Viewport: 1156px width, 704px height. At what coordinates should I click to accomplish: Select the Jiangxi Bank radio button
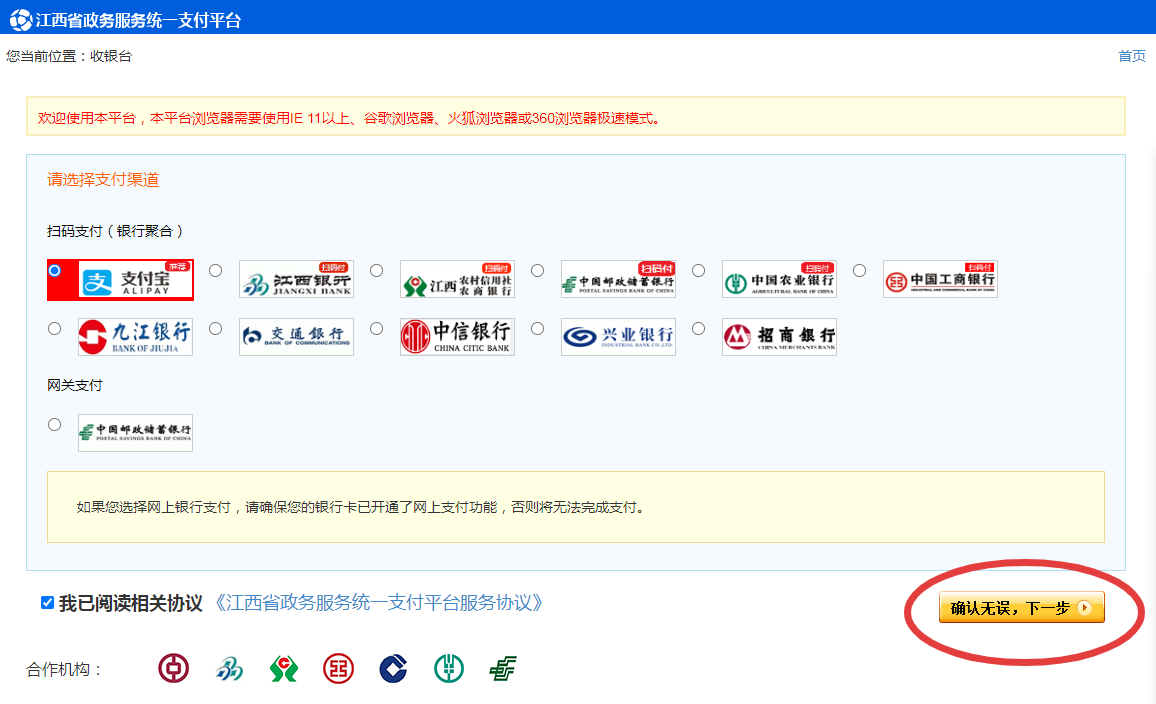pos(215,271)
